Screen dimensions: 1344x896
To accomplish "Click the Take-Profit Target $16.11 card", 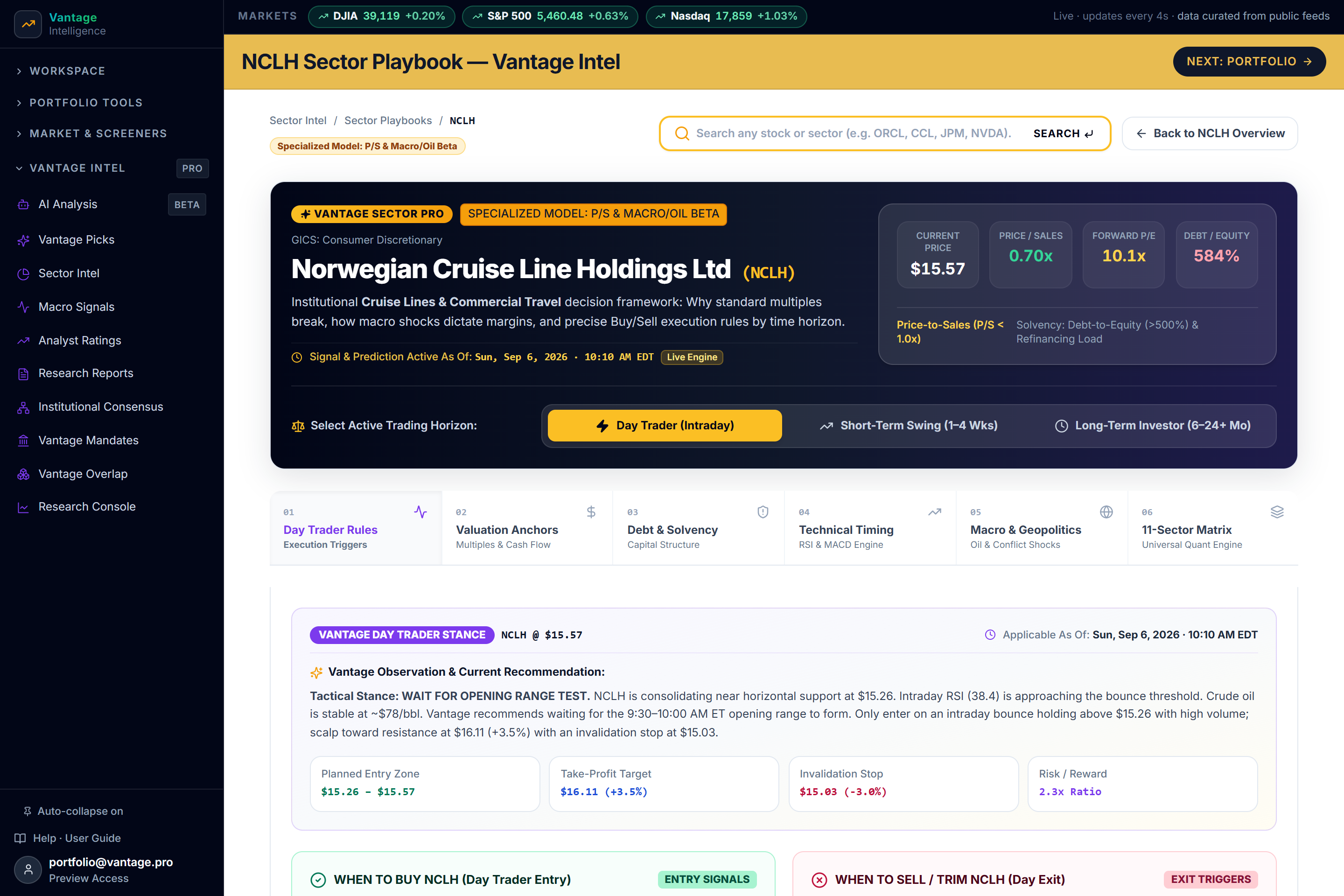I will (x=664, y=784).
